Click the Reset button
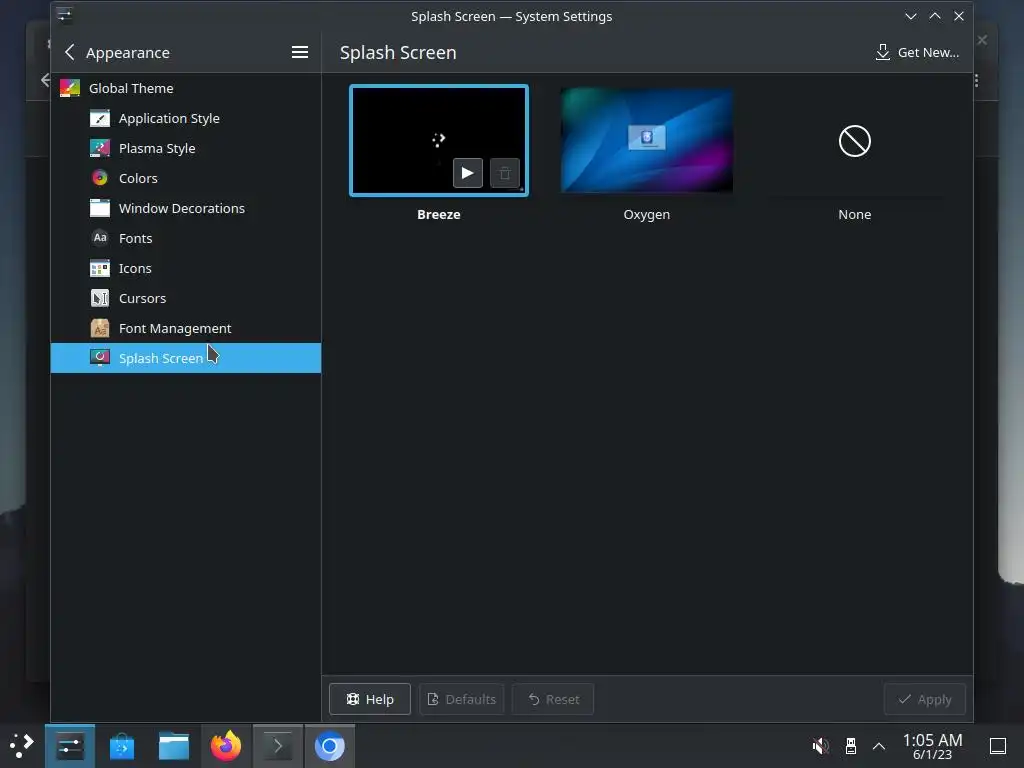The height and width of the screenshot is (768, 1024). (x=553, y=699)
